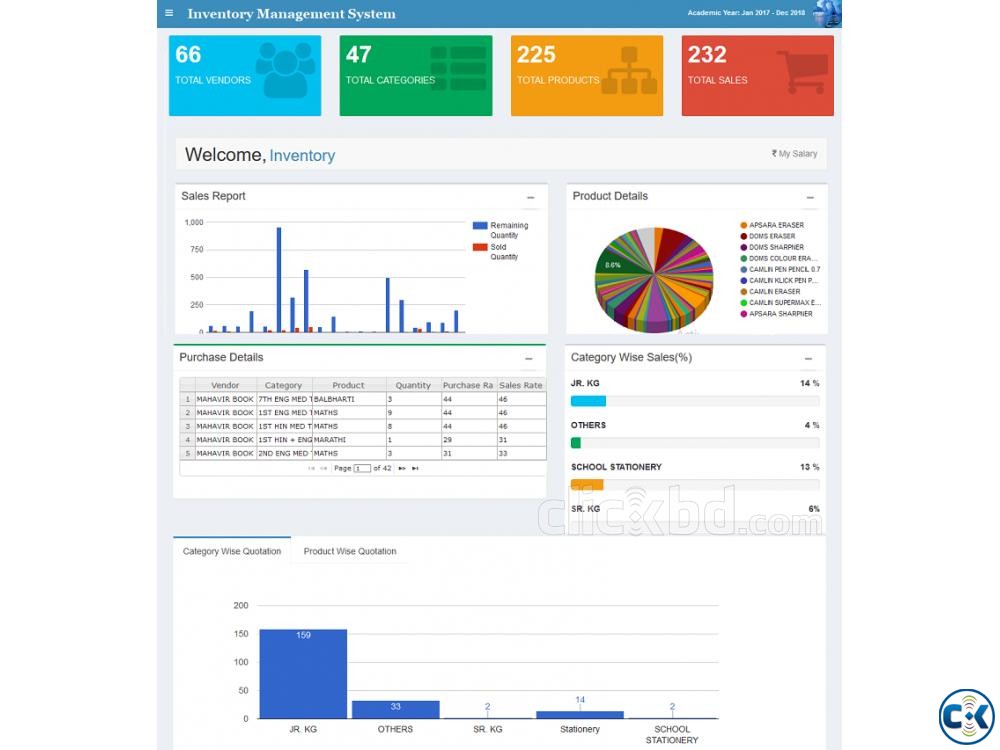Click the 8.6% pie chart slice
Screen dimensions: 1000x750
pyautogui.click(x=615, y=263)
